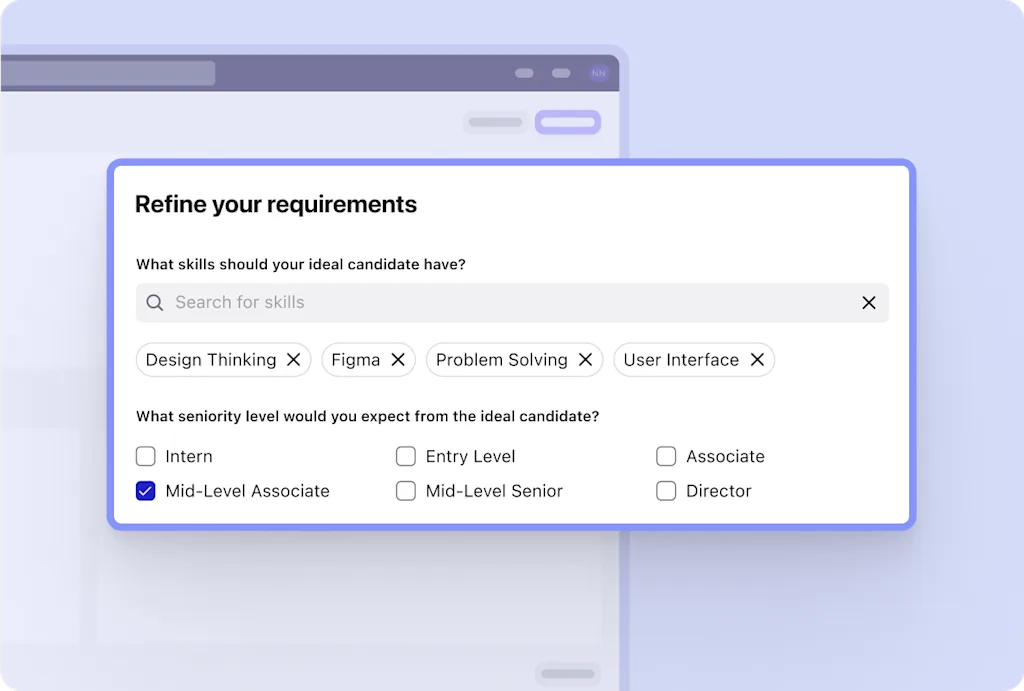Enable the Director checkbox

666,491
